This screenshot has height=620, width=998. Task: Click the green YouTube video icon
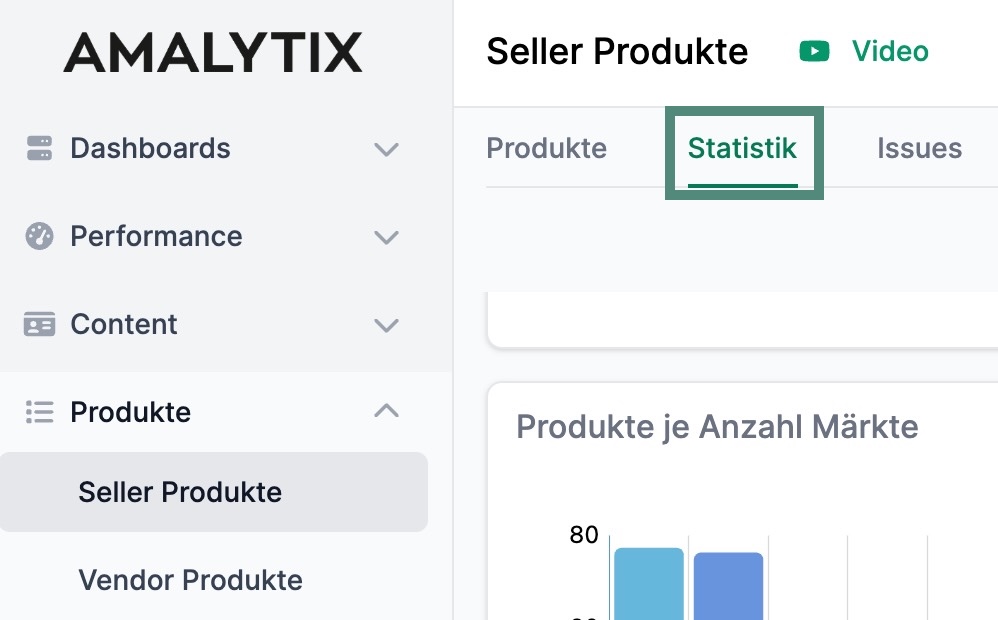tap(815, 51)
